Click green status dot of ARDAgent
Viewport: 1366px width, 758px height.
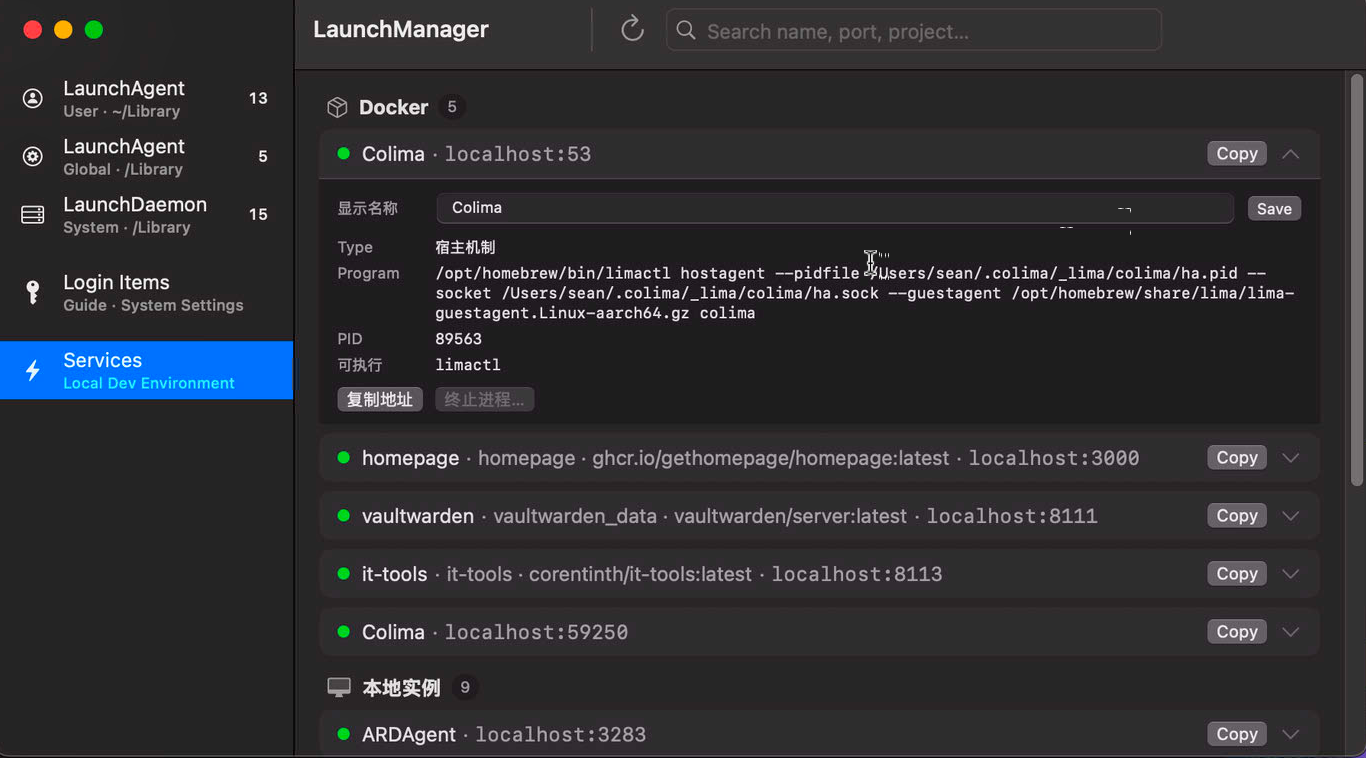[x=343, y=734]
